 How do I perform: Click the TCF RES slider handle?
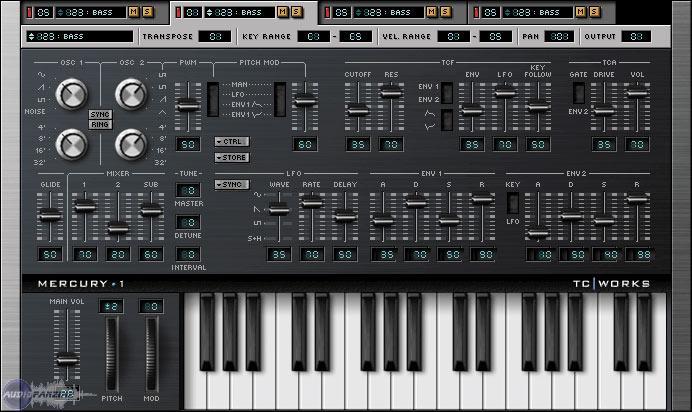(391, 92)
